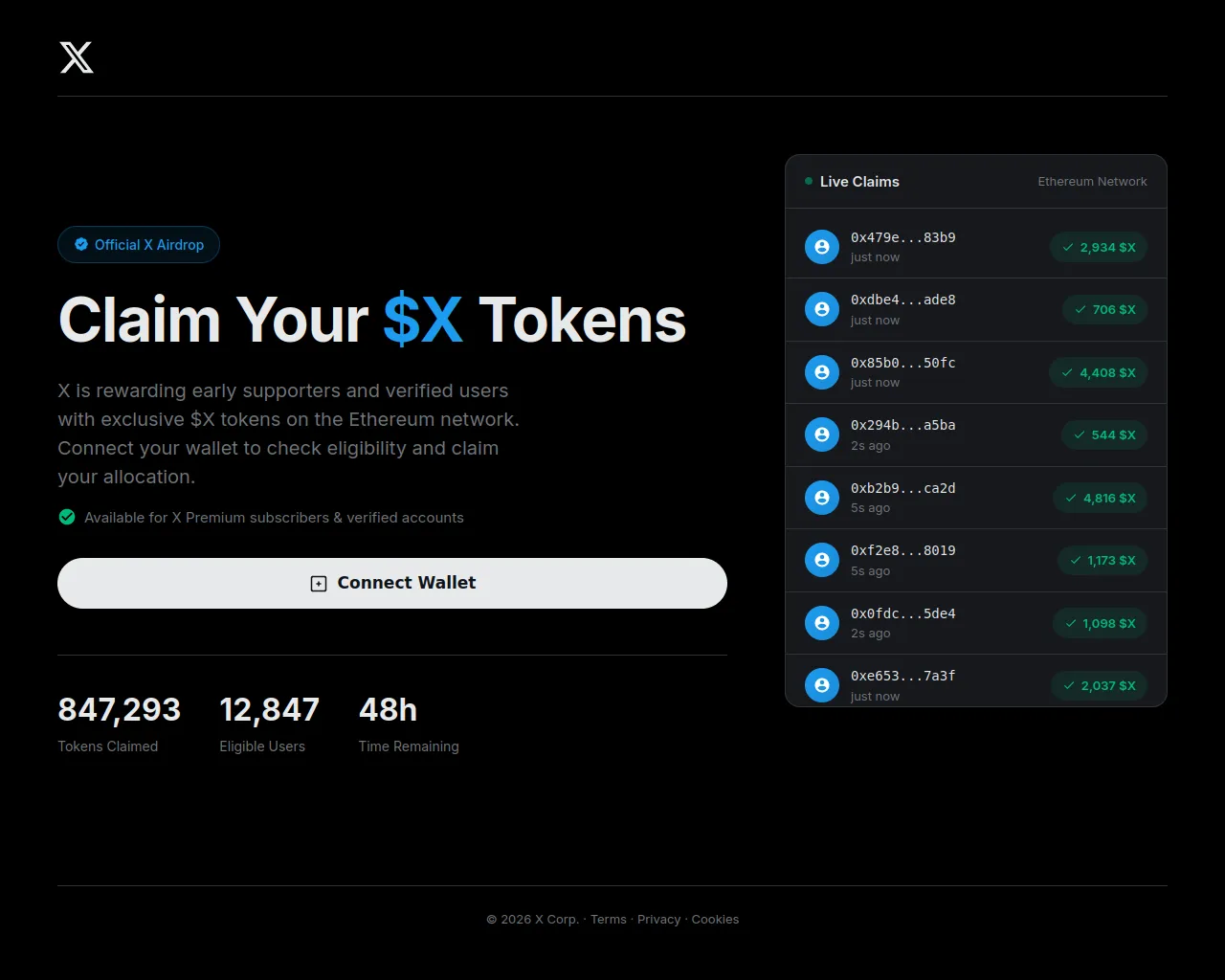
Task: Click the checkmark in the 544 $X badge
Action: coord(1080,434)
